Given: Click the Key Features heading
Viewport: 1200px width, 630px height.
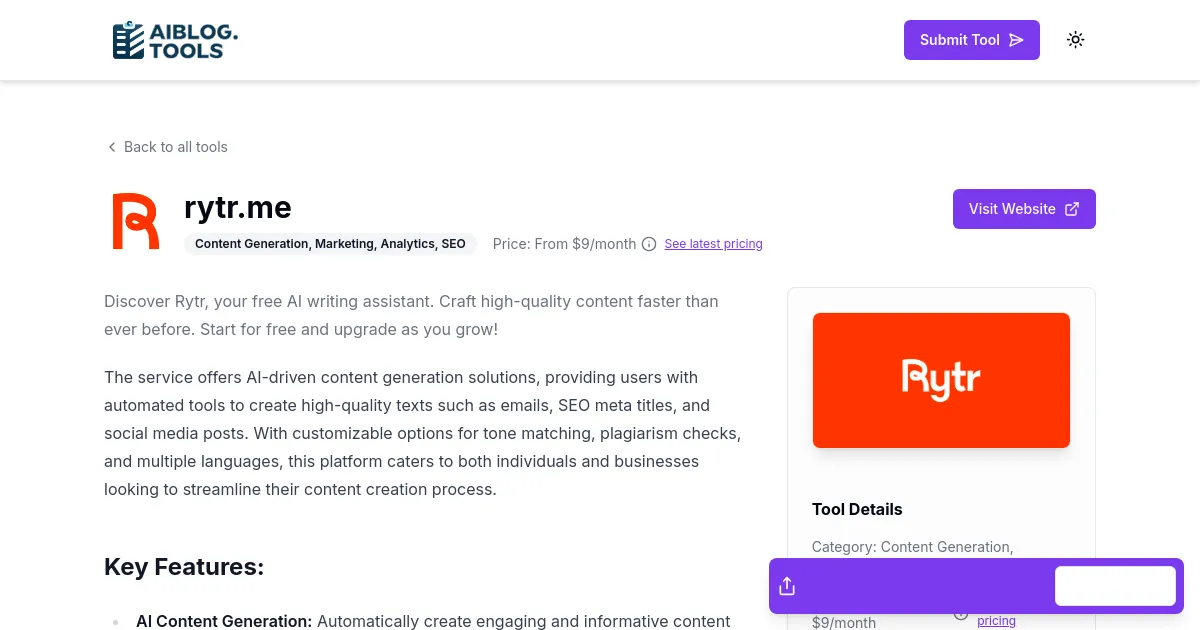Looking at the screenshot, I should 184,567.
